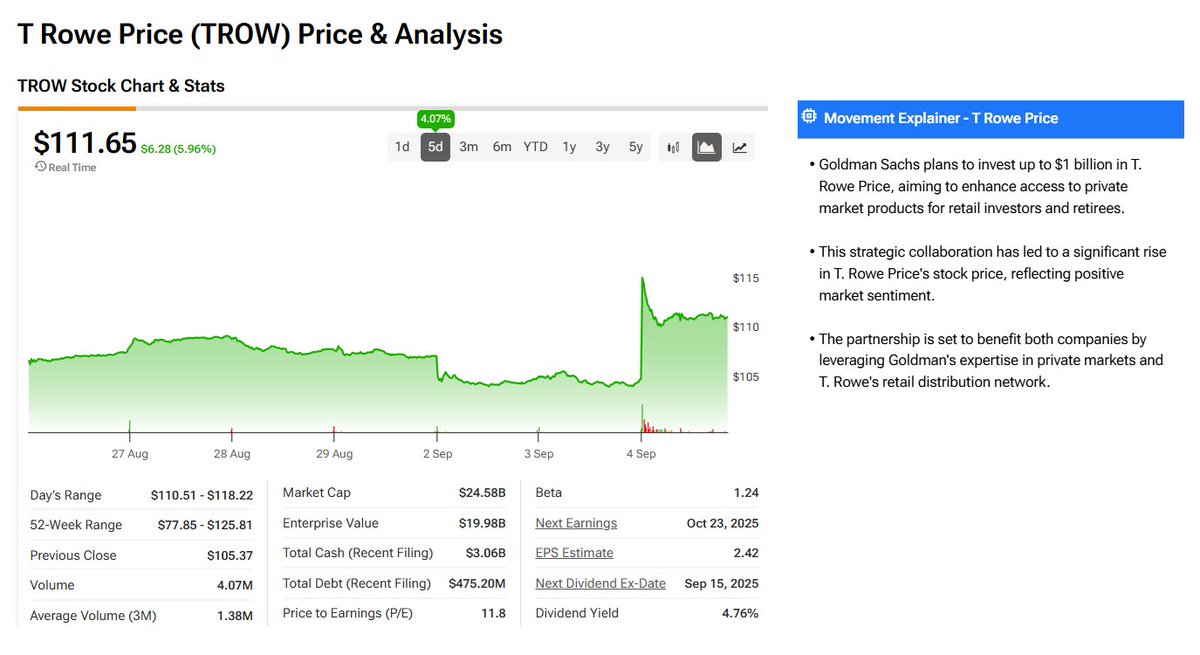Click the Real Time clock icon
This screenshot has height=655, width=1200.
click(x=40, y=167)
